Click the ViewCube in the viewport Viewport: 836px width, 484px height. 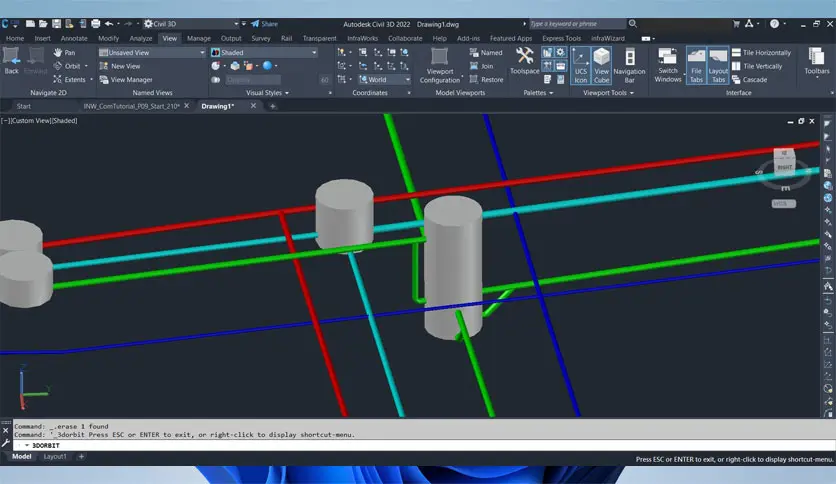point(784,162)
